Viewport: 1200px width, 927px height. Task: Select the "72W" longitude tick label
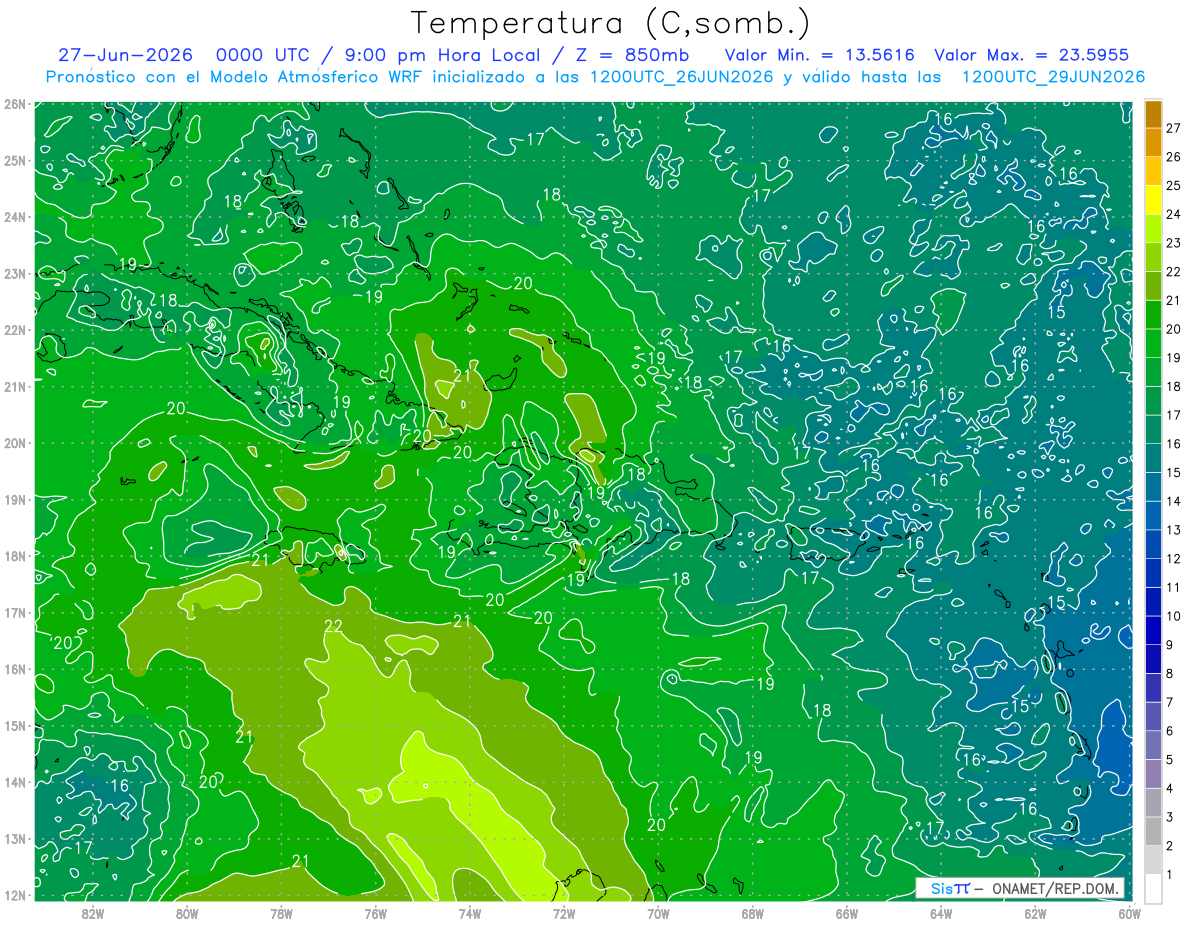(564, 914)
